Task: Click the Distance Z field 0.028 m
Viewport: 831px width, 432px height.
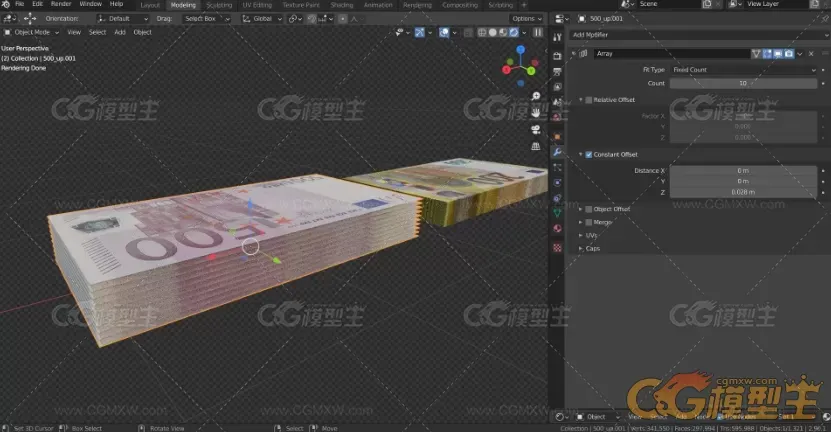Action: [x=744, y=192]
